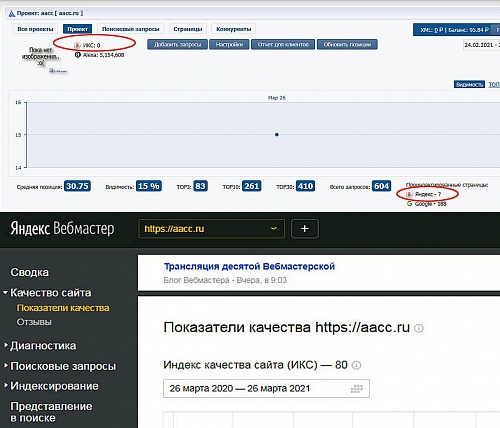This screenshot has width=500, height=428.
Task: Expand the Индексирование sidebar section
Action: point(6,386)
